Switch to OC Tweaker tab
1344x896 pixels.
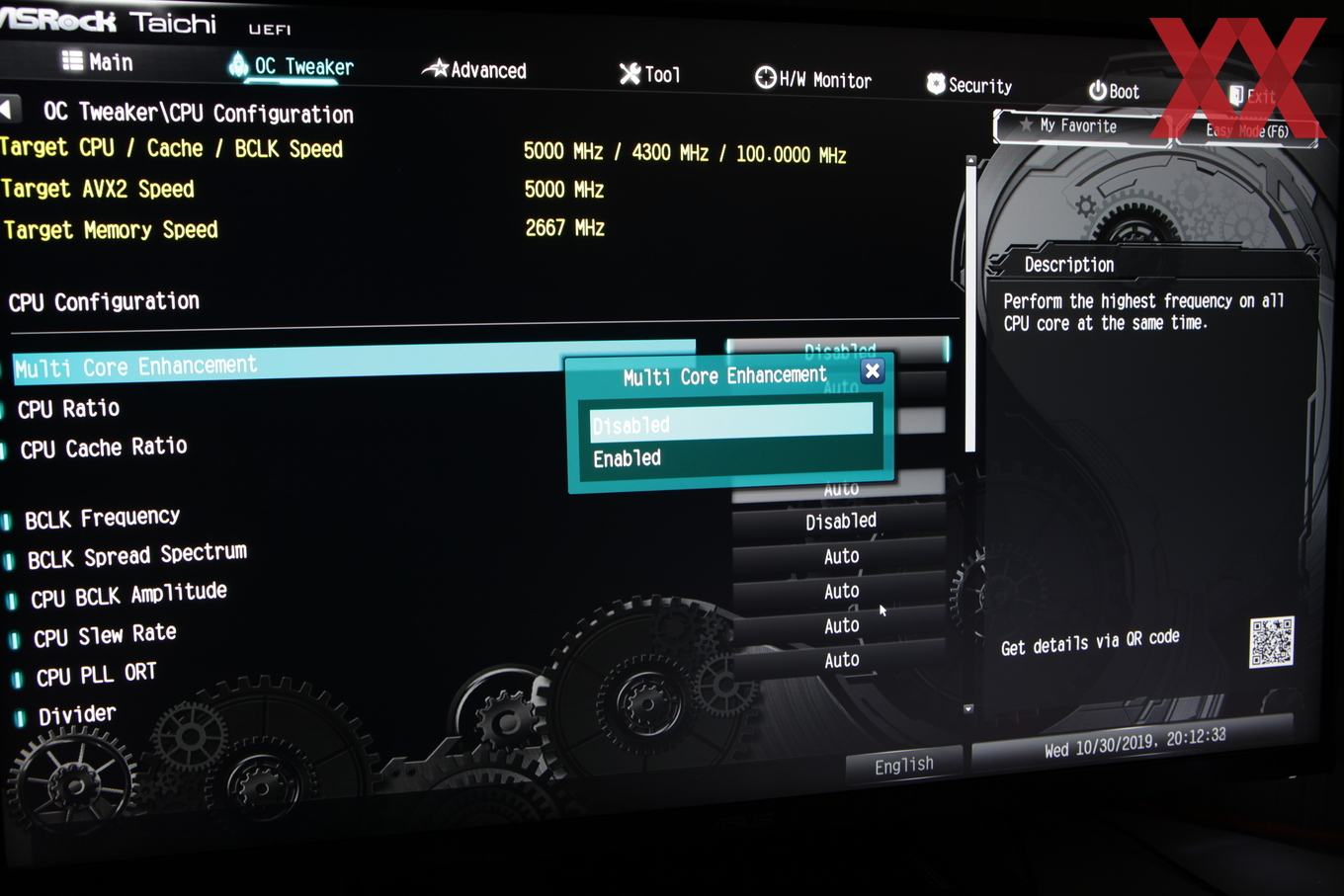pyautogui.click(x=291, y=66)
